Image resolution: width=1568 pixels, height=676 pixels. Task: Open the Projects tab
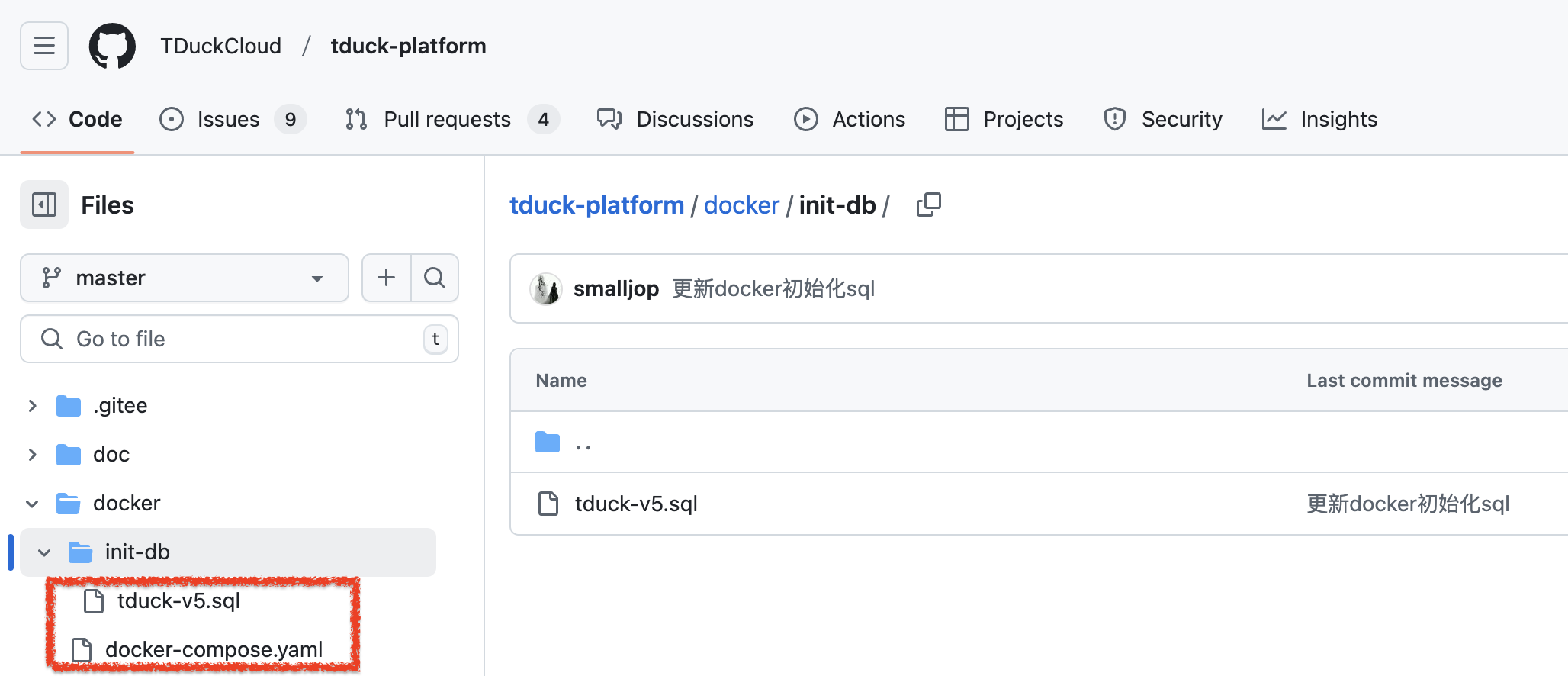1004,119
